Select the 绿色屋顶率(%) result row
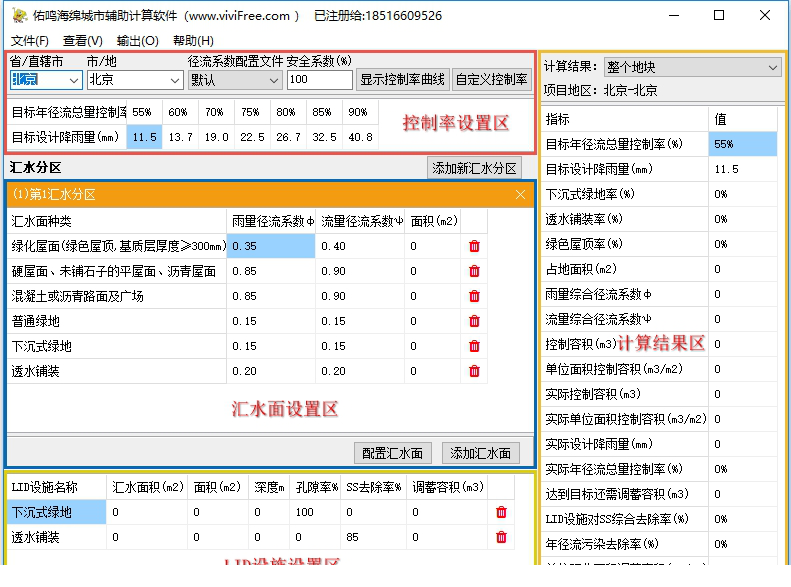 point(659,244)
